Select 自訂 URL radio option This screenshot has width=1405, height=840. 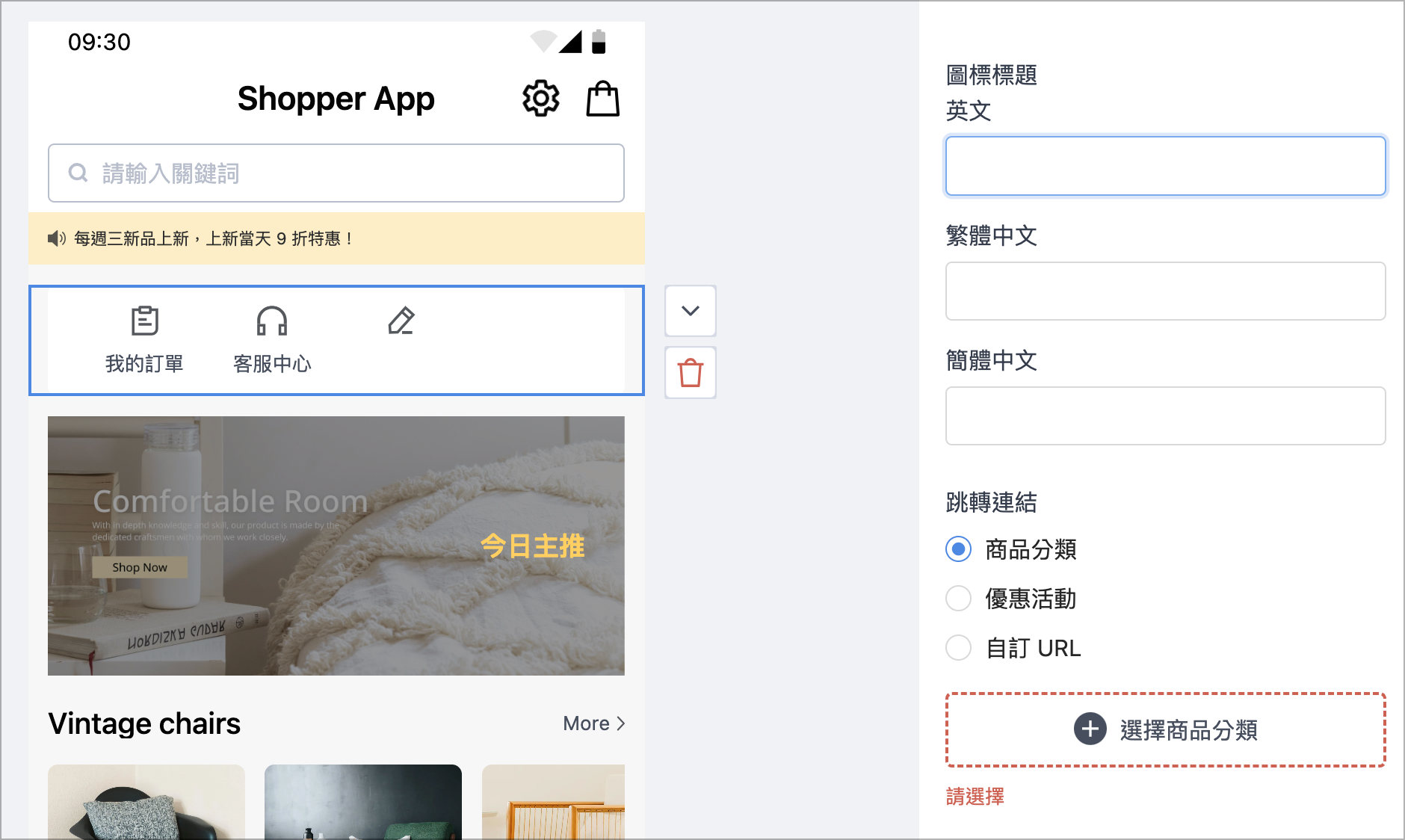958,648
